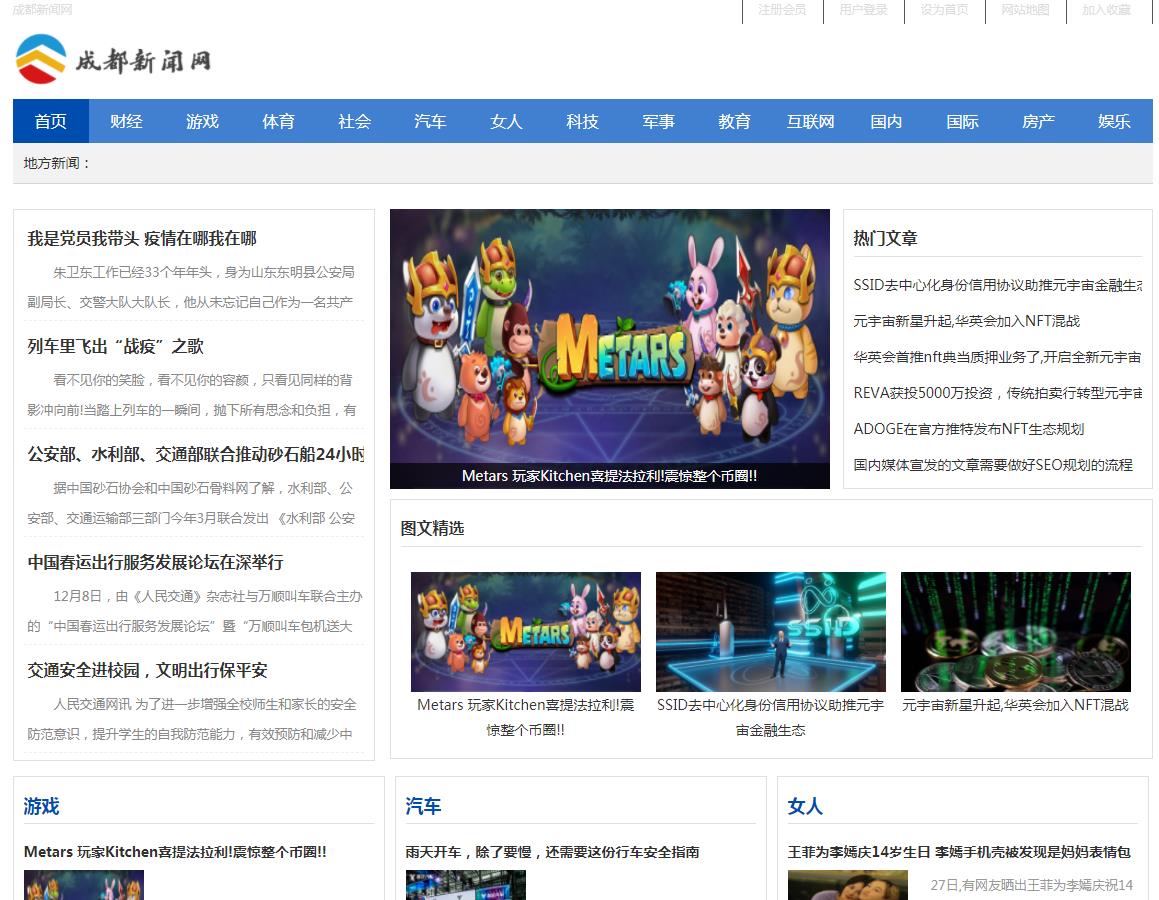
Task: Open hot article REVA获投5000万投资
Action: pyautogui.click(x=998, y=393)
